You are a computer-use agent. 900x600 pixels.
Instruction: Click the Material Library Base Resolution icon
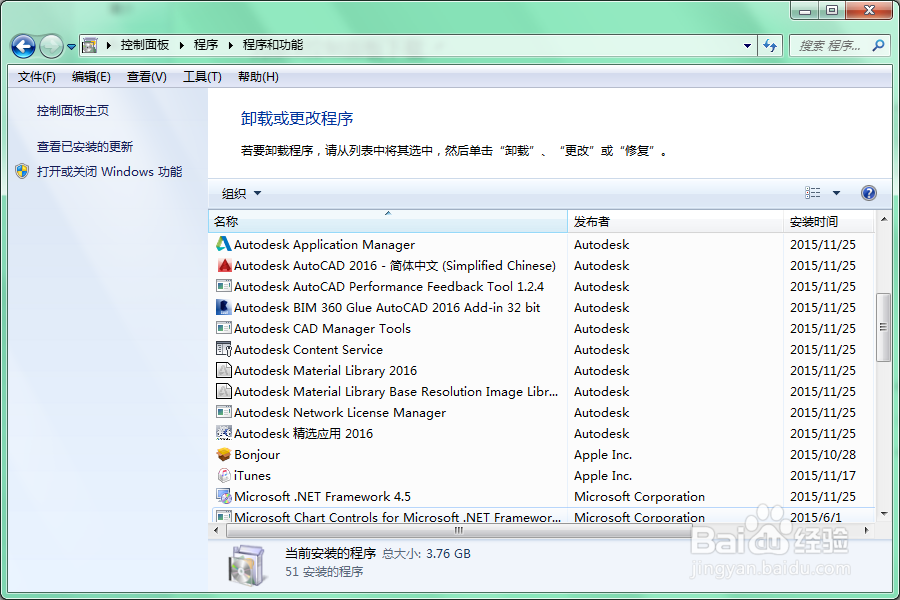(224, 391)
